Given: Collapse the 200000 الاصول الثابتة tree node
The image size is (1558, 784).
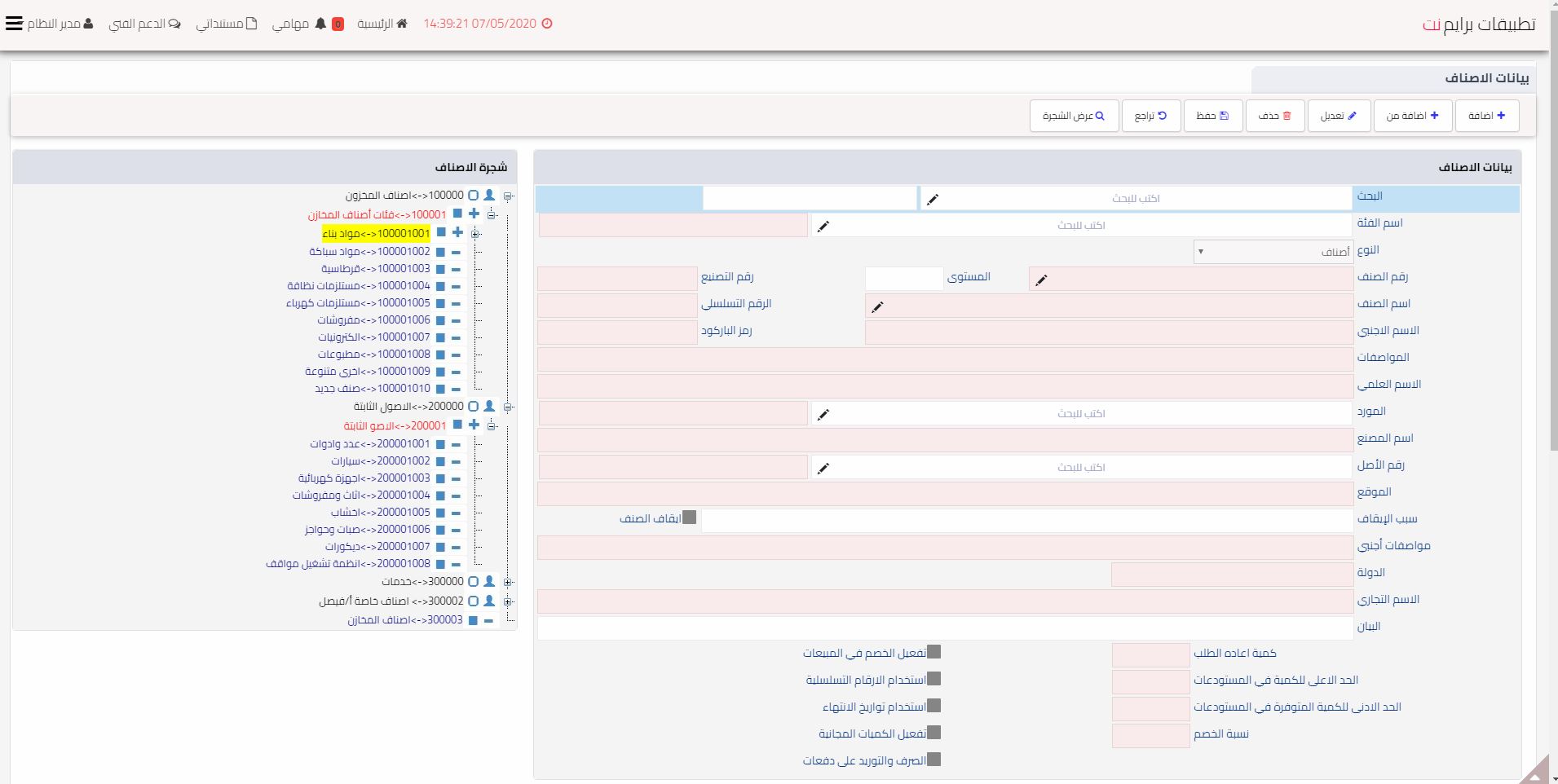Looking at the screenshot, I should click(508, 407).
